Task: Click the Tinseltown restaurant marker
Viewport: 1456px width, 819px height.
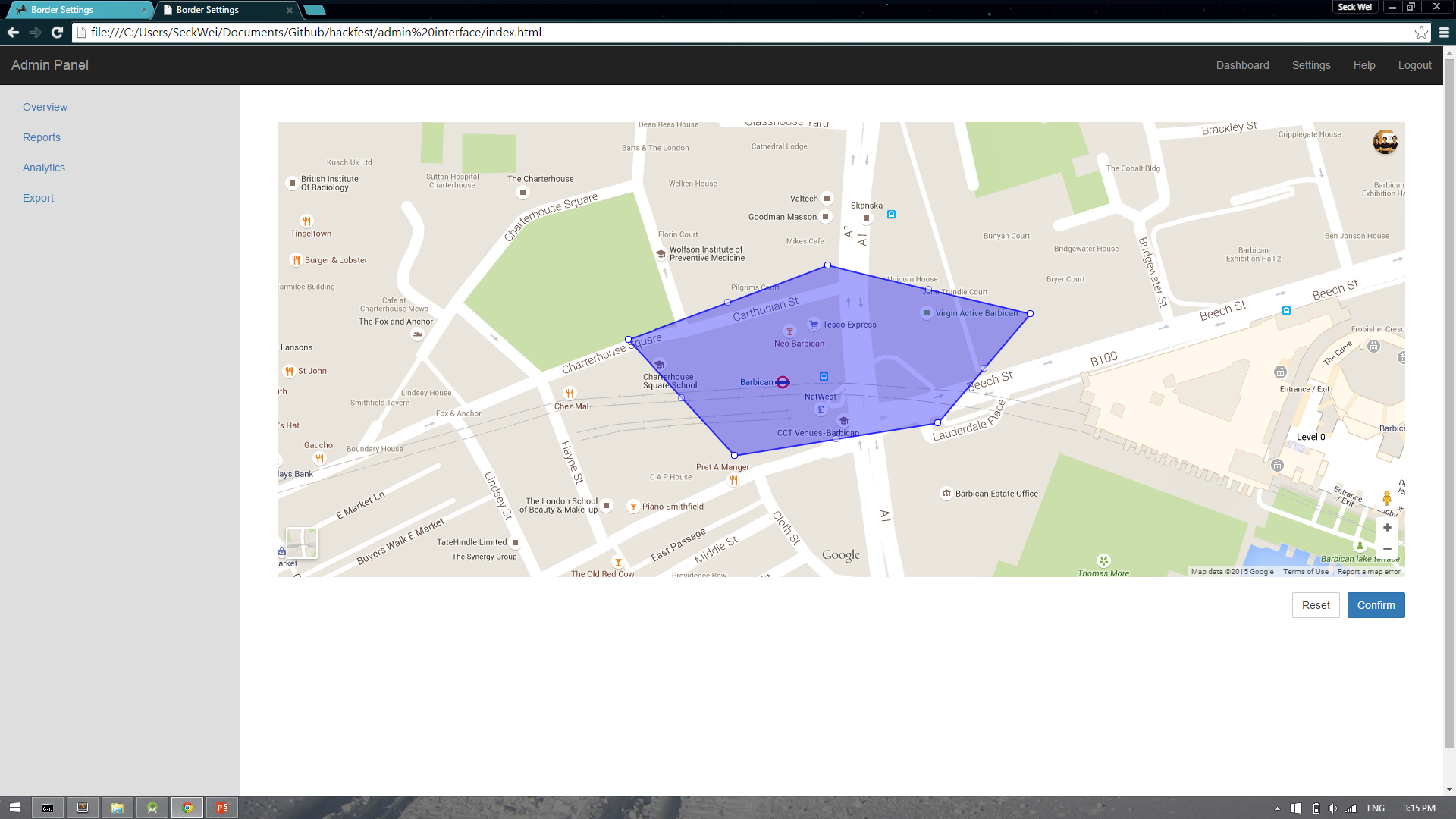Action: pos(306,221)
